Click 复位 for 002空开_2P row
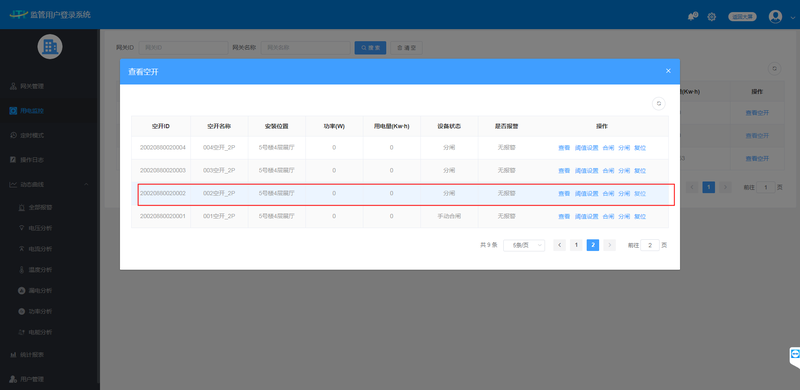Viewport: 800px width, 390px height. (640, 194)
